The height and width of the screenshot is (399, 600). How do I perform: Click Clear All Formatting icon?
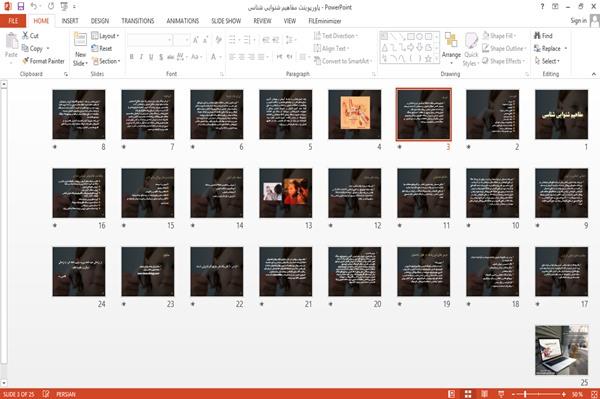point(218,40)
